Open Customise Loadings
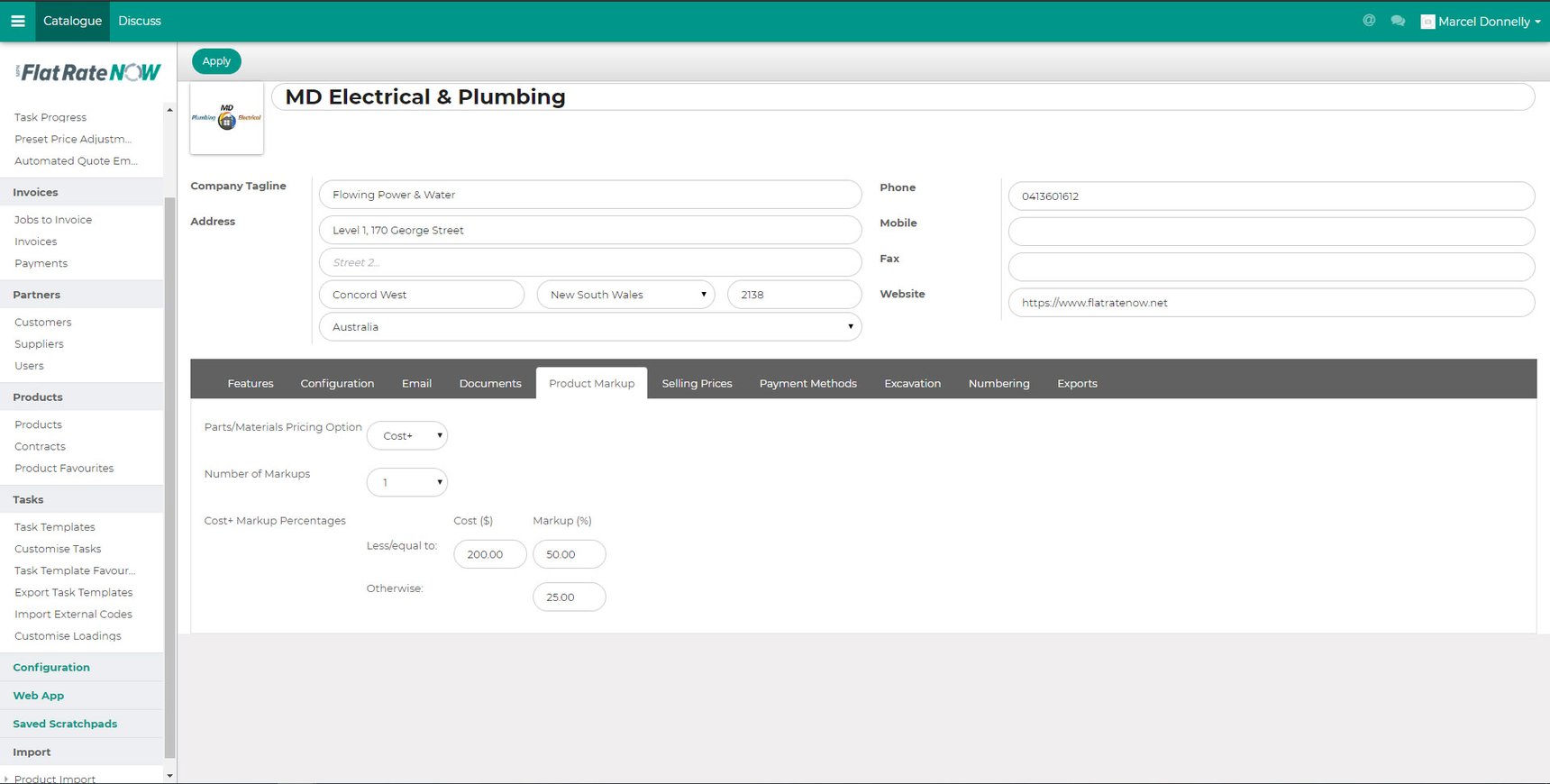The image size is (1550, 784). (x=68, y=636)
